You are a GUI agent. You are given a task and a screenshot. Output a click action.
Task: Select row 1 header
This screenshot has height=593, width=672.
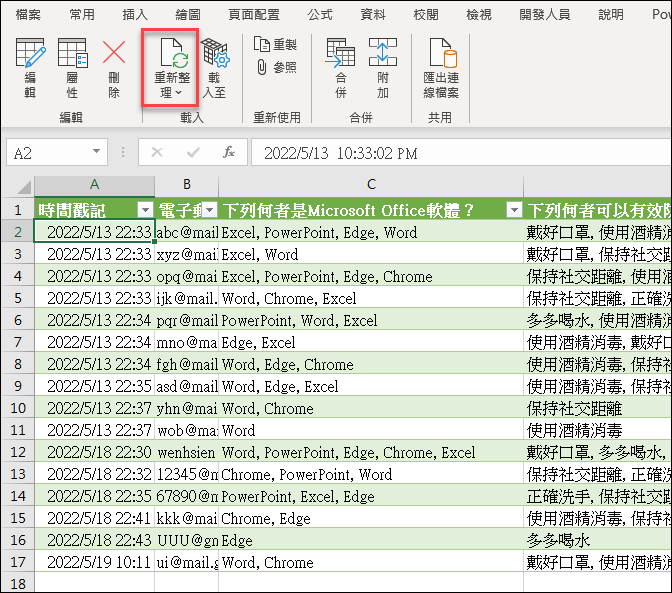[x=18, y=210]
